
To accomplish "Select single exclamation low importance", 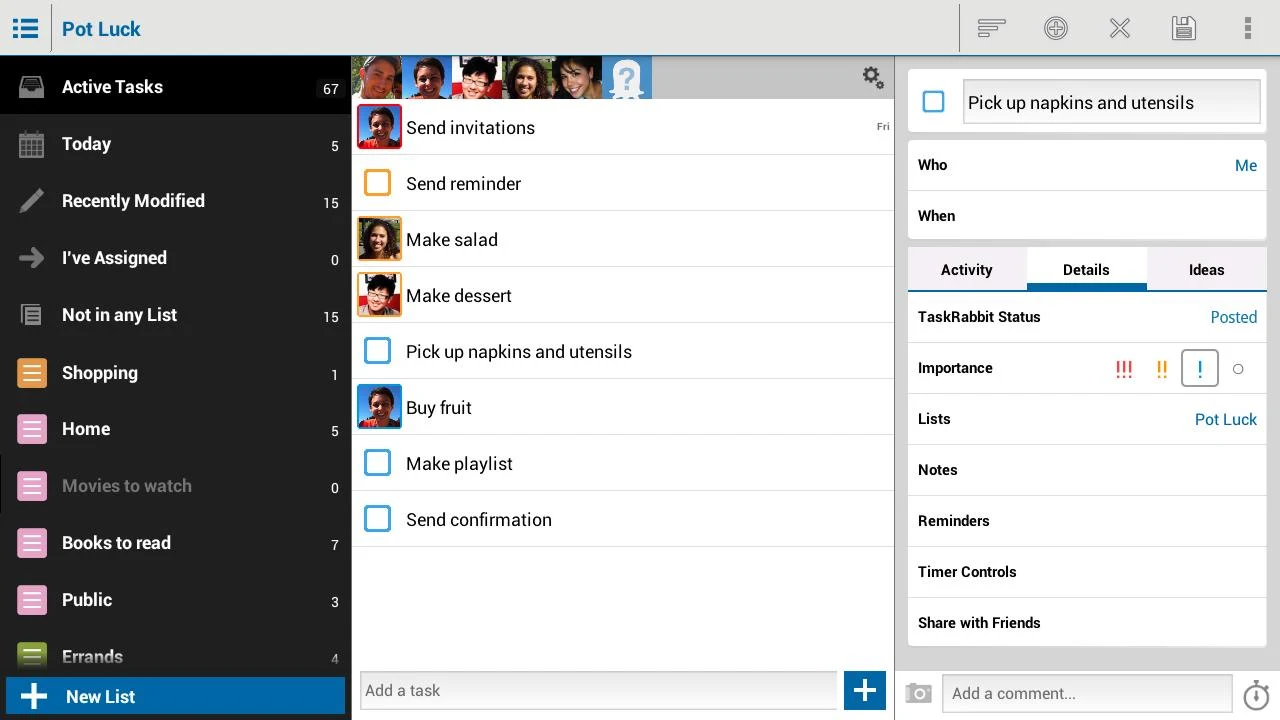I will (x=1200, y=368).
